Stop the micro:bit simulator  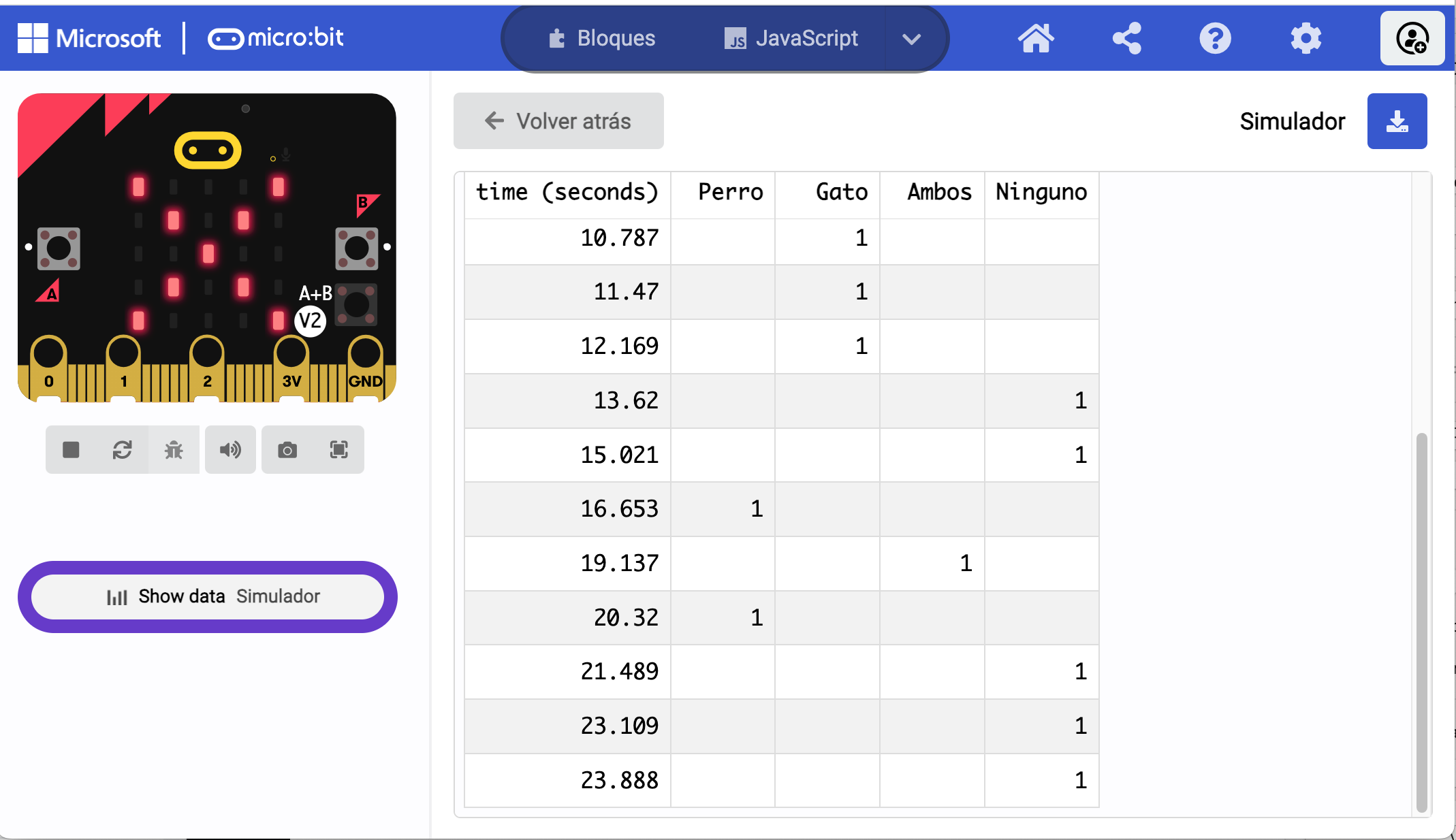click(70, 449)
